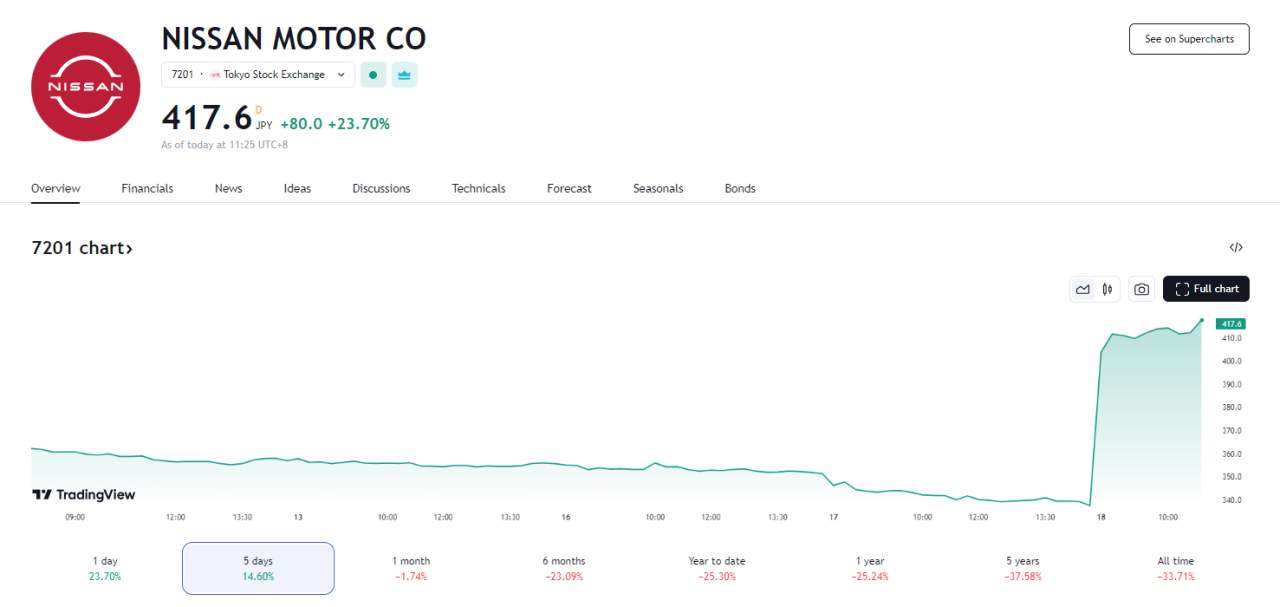This screenshot has width=1280, height=607.
Task: Click See on Supercharts button
Action: pos(1189,39)
